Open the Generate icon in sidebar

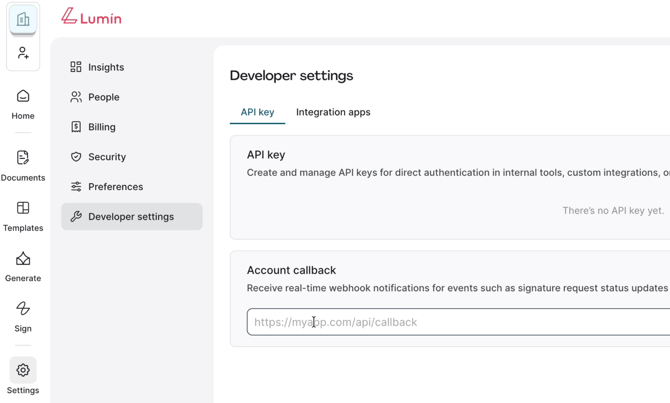pyautogui.click(x=23, y=259)
